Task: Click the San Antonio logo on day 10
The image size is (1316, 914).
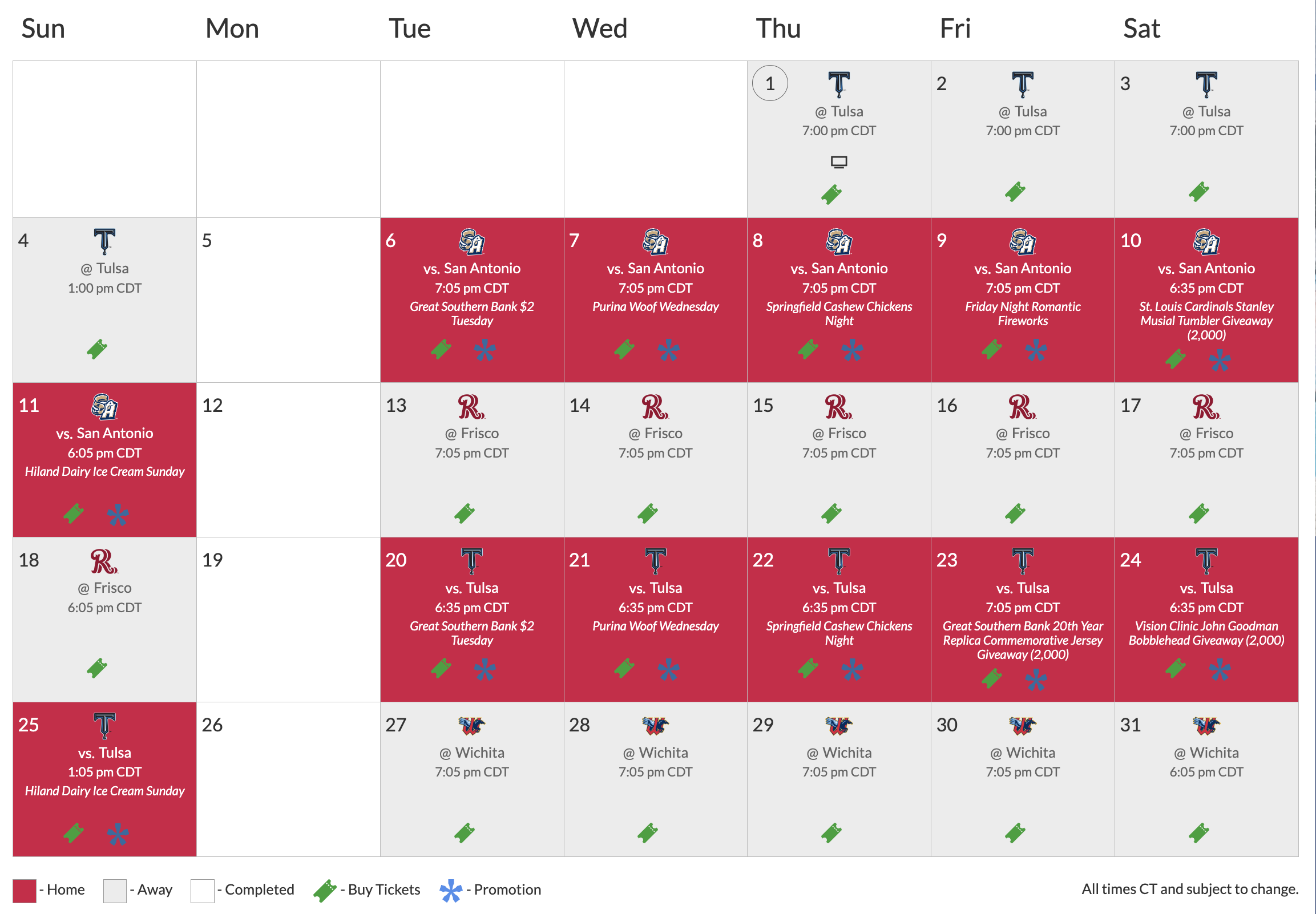Action: pos(1205,242)
